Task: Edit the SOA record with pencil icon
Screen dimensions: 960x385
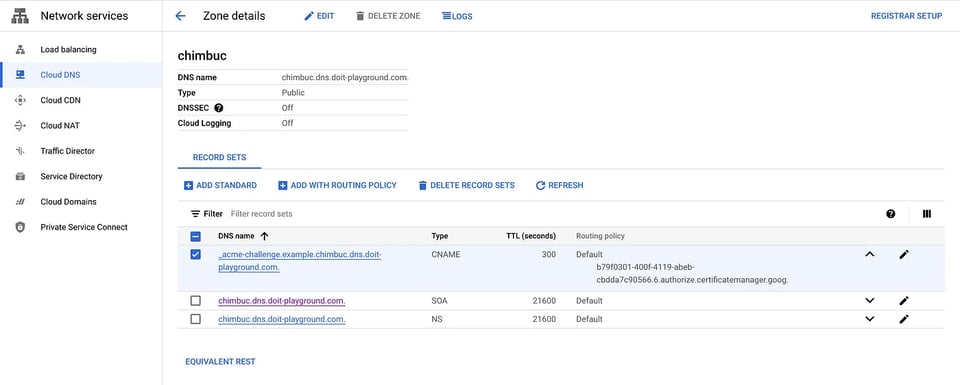Action: click(904, 301)
